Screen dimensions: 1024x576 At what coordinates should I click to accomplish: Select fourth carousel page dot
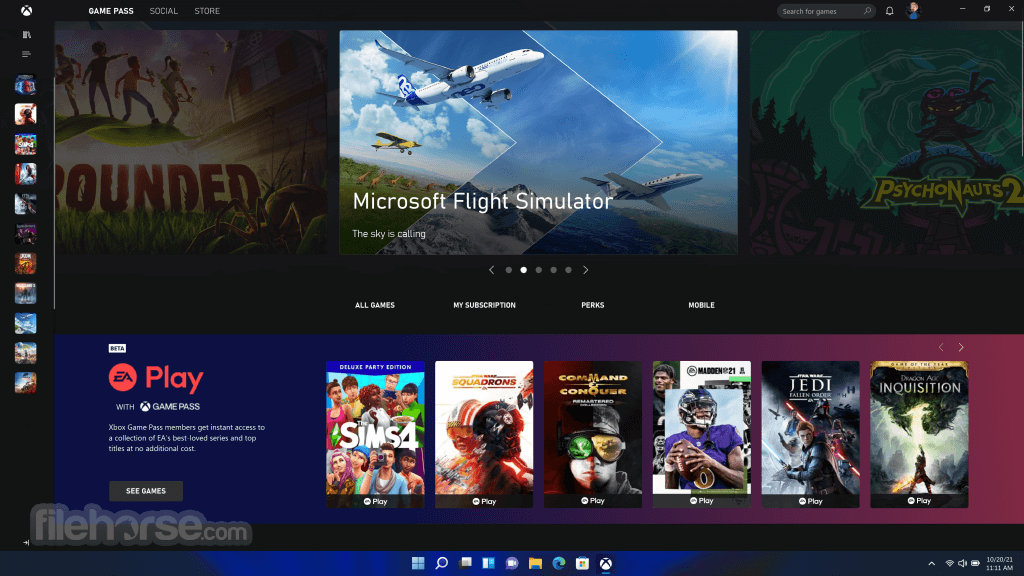(554, 270)
